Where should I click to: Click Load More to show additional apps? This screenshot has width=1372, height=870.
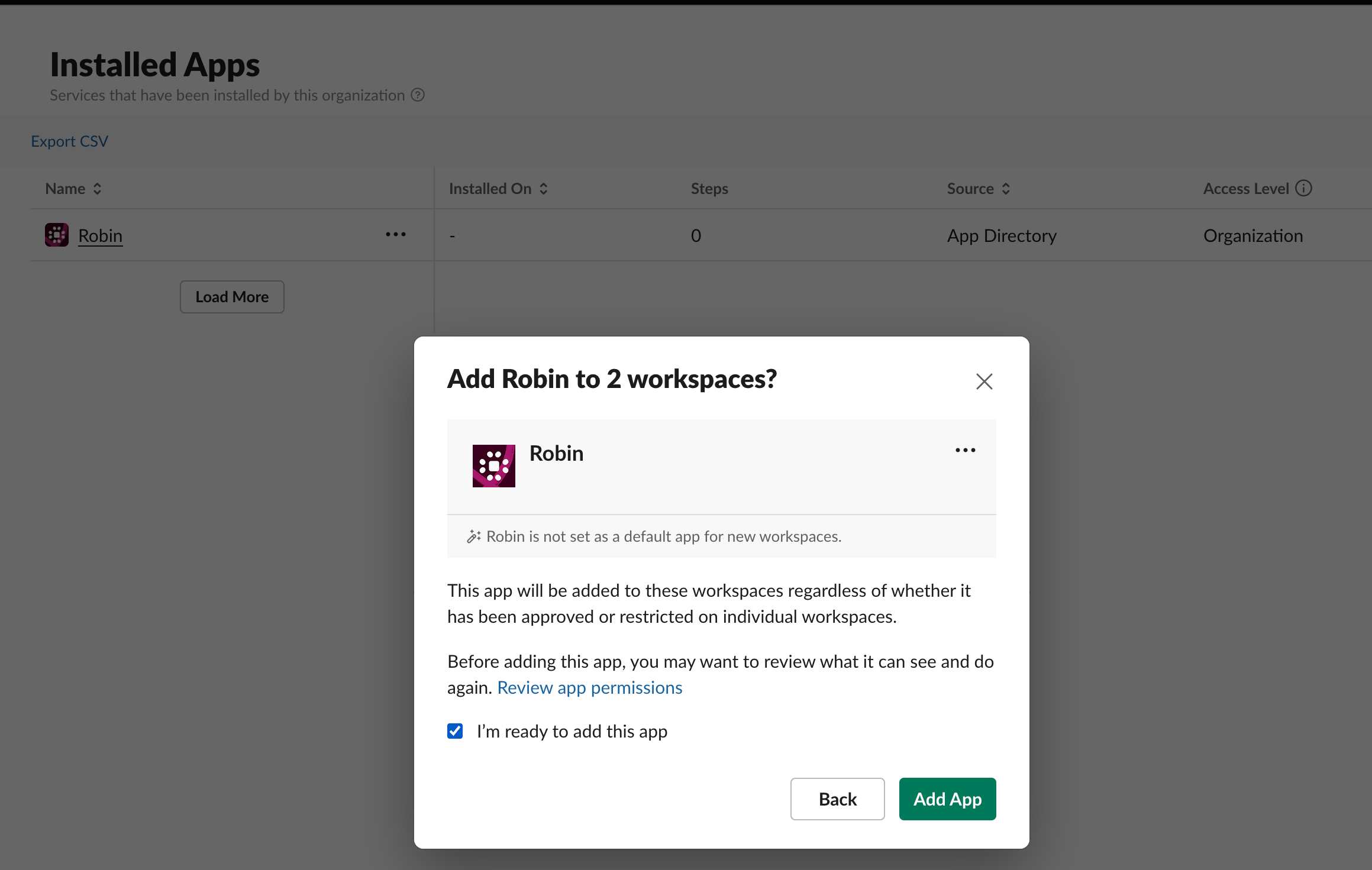point(231,296)
